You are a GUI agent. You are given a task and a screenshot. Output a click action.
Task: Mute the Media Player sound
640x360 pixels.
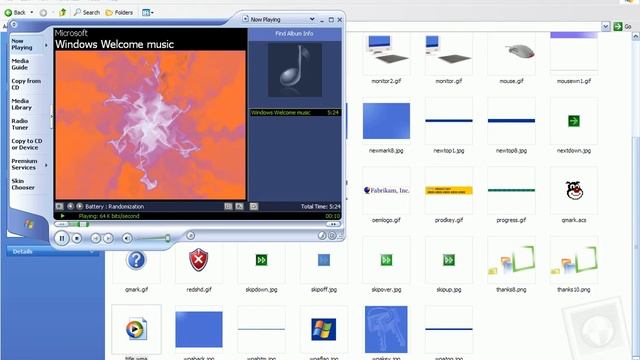point(127,238)
